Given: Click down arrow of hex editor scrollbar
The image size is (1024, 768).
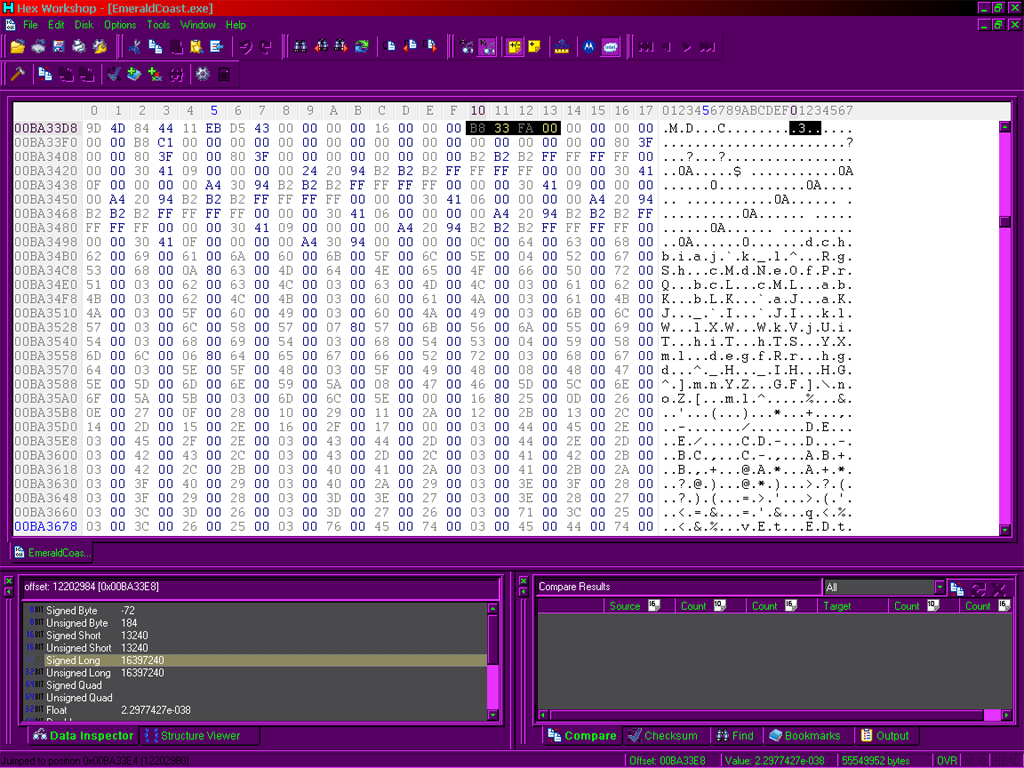Looking at the screenshot, I should click(x=1005, y=530).
